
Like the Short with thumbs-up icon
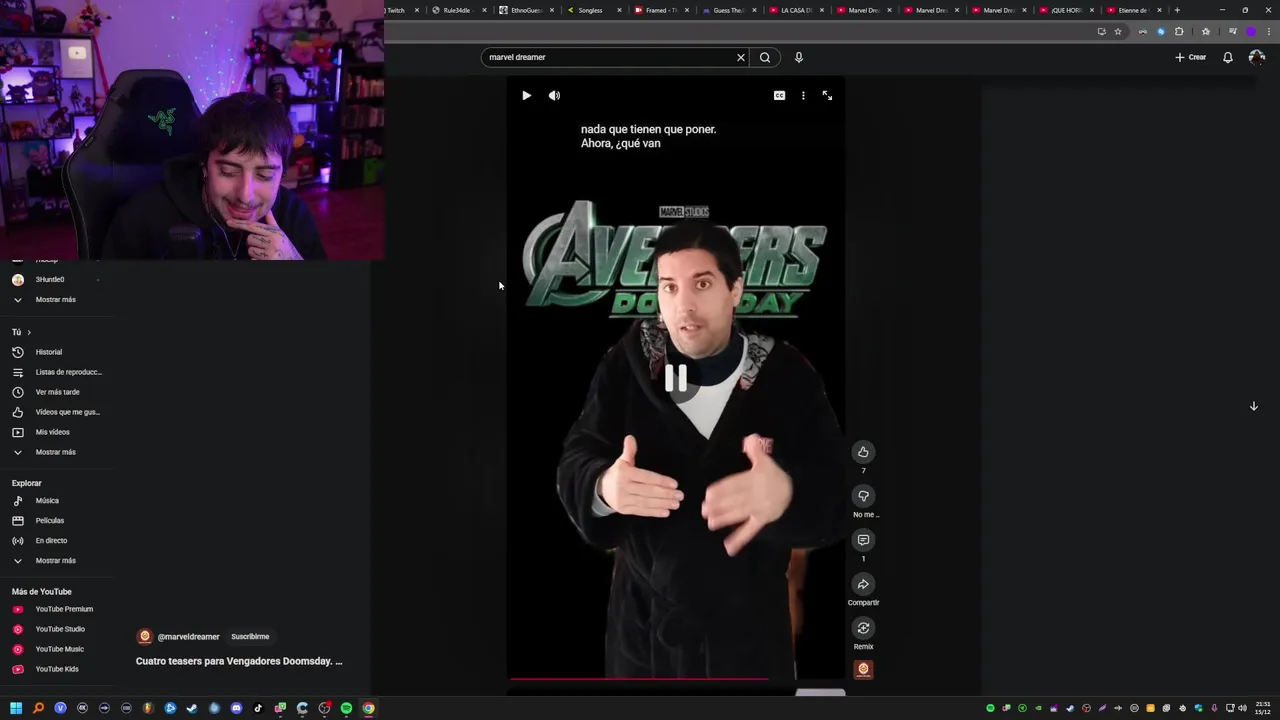click(863, 452)
